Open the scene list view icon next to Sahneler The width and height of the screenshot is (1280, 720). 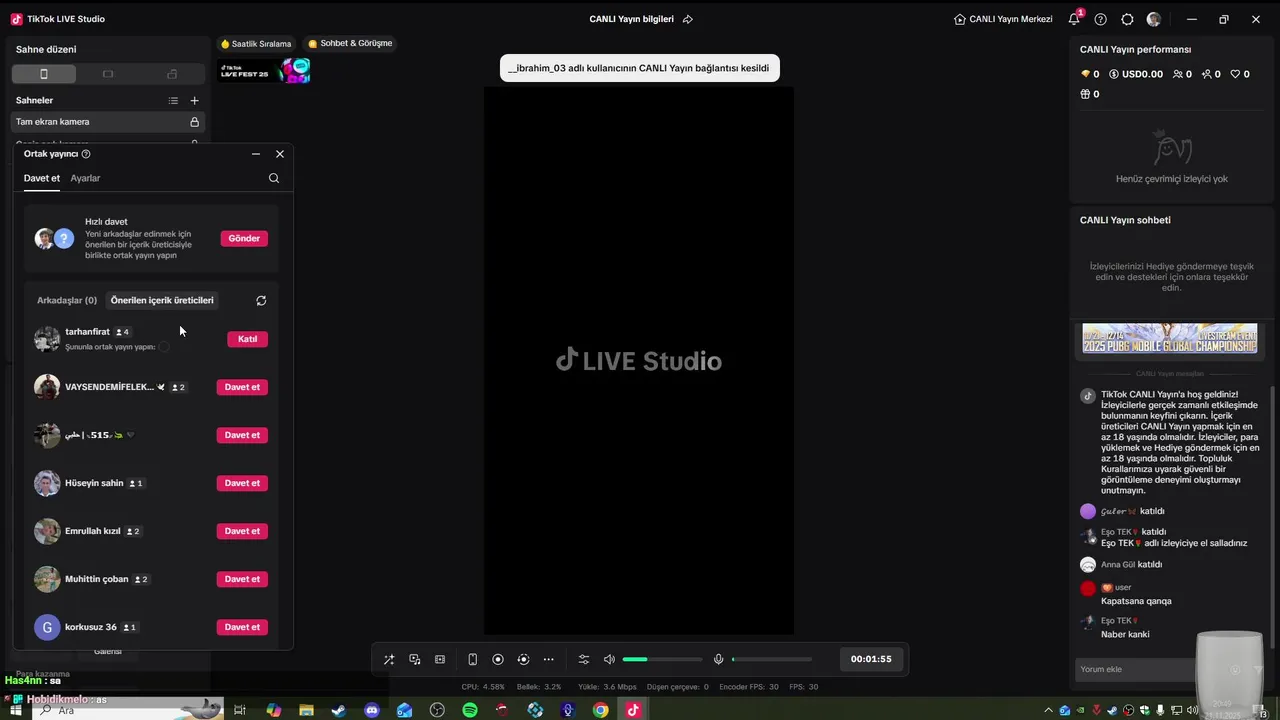coord(173,100)
